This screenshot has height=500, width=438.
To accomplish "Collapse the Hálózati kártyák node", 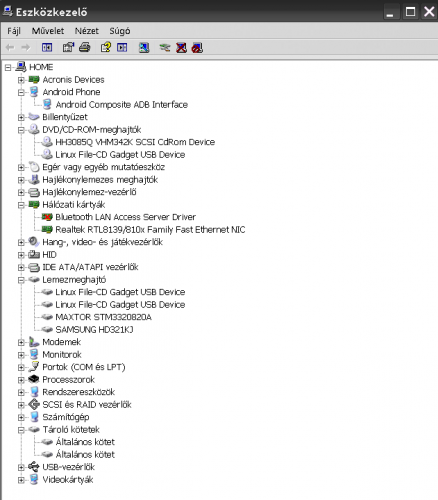I will pyautogui.click(x=21, y=205).
